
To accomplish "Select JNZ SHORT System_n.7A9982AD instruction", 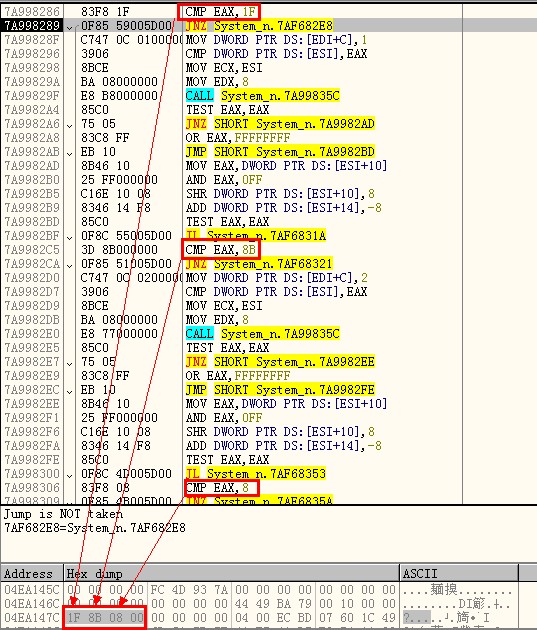I will click(x=280, y=124).
